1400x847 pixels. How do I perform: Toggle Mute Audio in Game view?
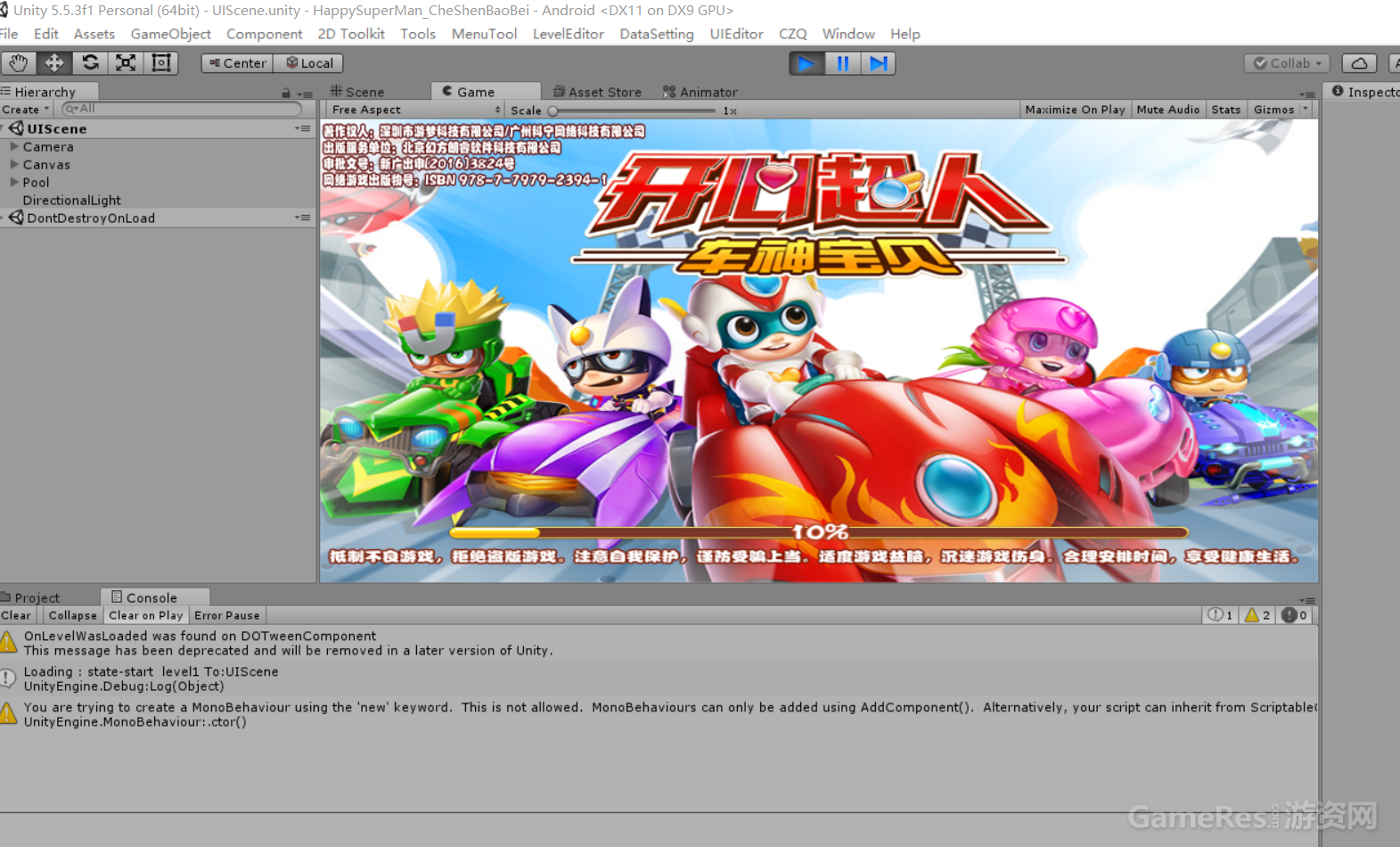1167,110
